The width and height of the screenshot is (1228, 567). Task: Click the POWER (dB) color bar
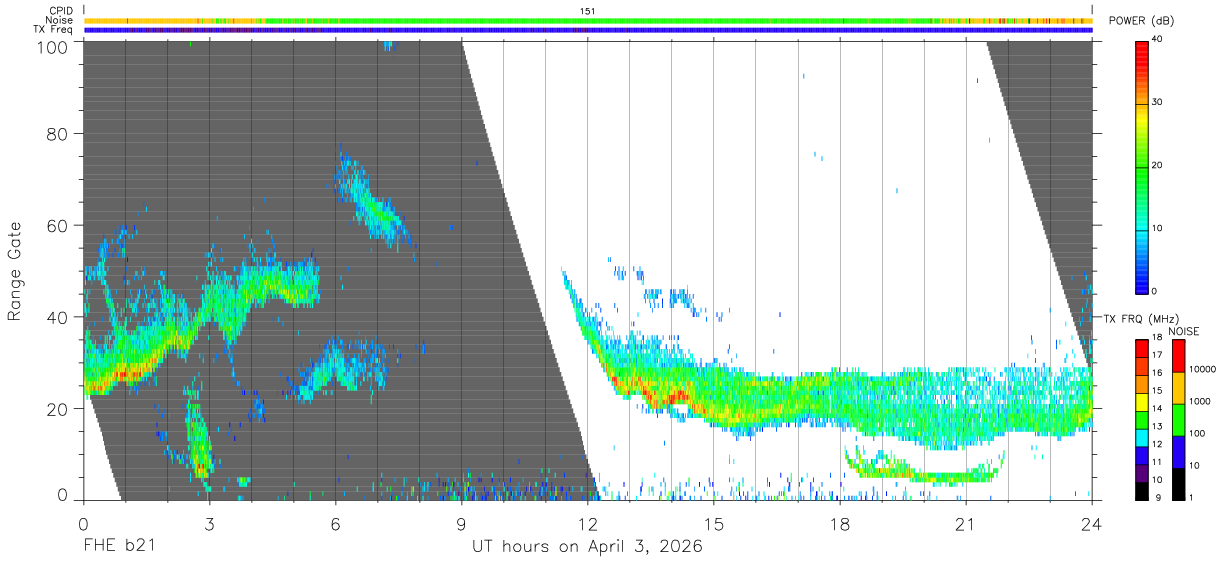1142,166
